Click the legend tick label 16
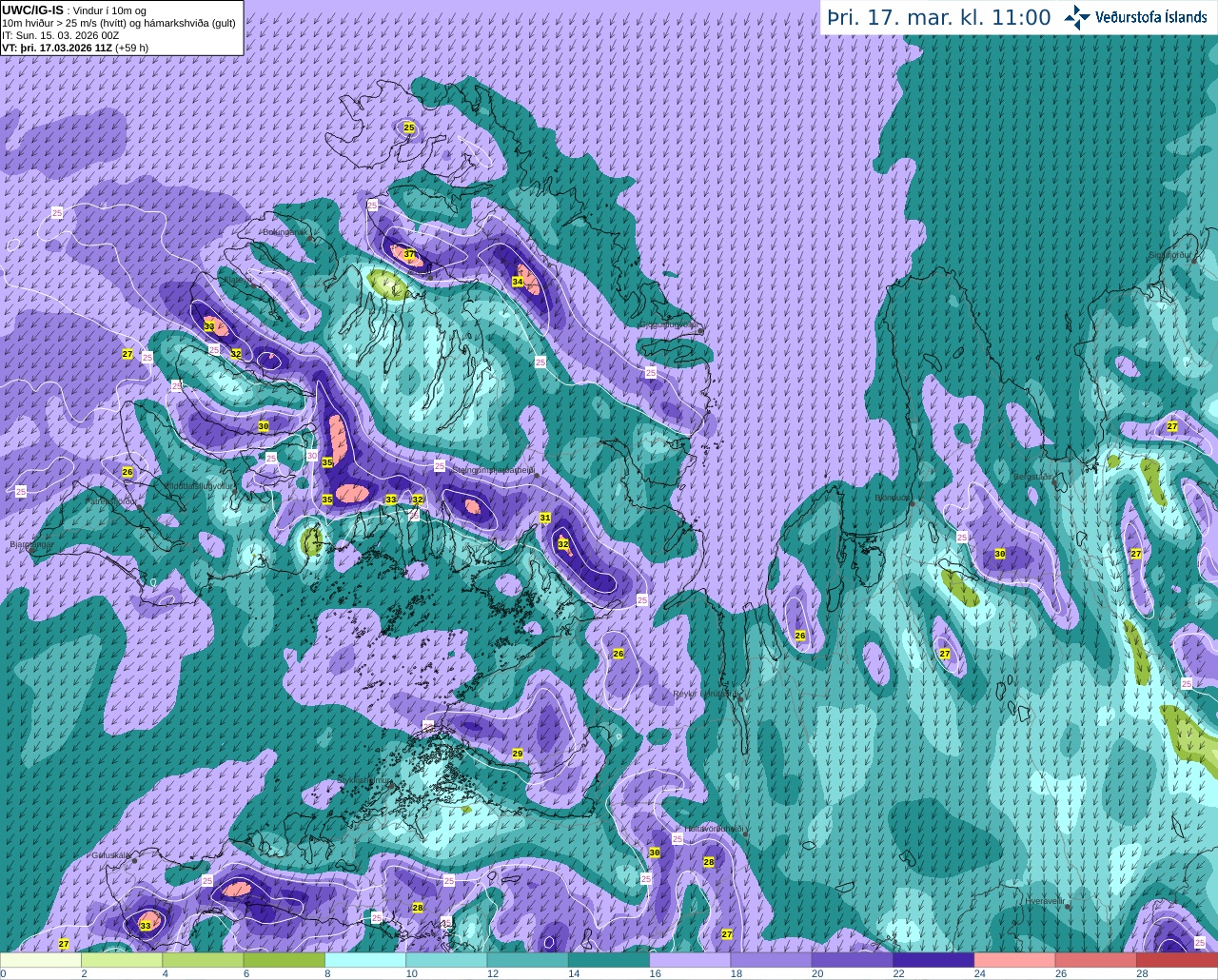The width and height of the screenshot is (1218, 980). point(655,973)
